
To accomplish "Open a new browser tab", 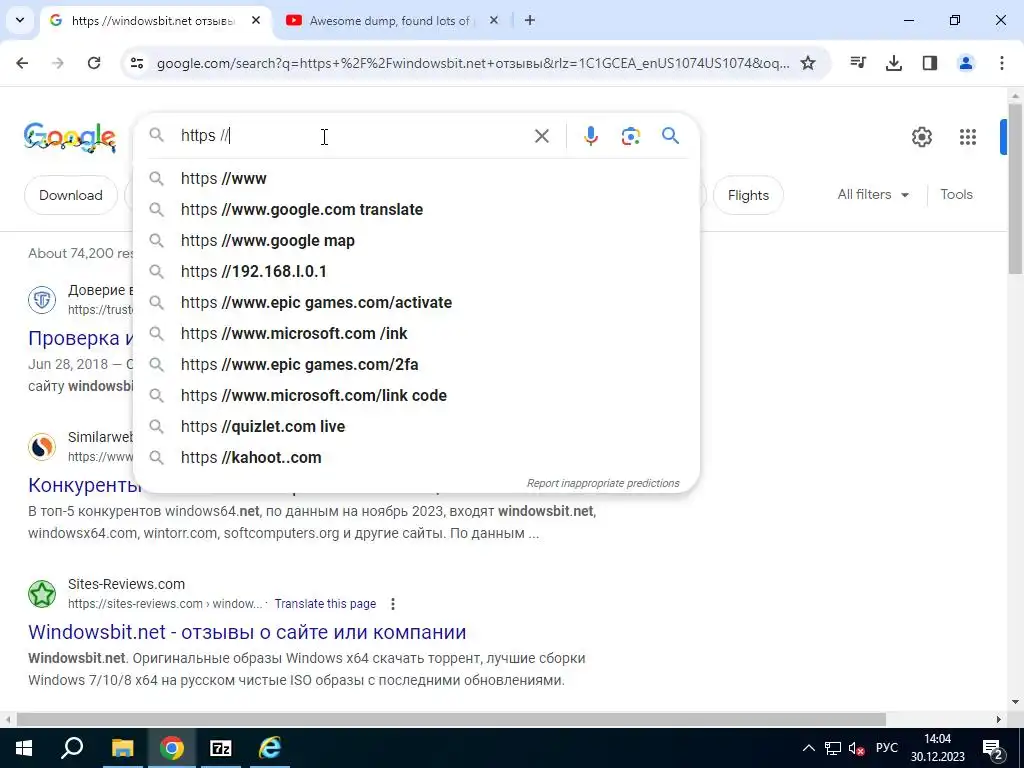I will pyautogui.click(x=530, y=21).
